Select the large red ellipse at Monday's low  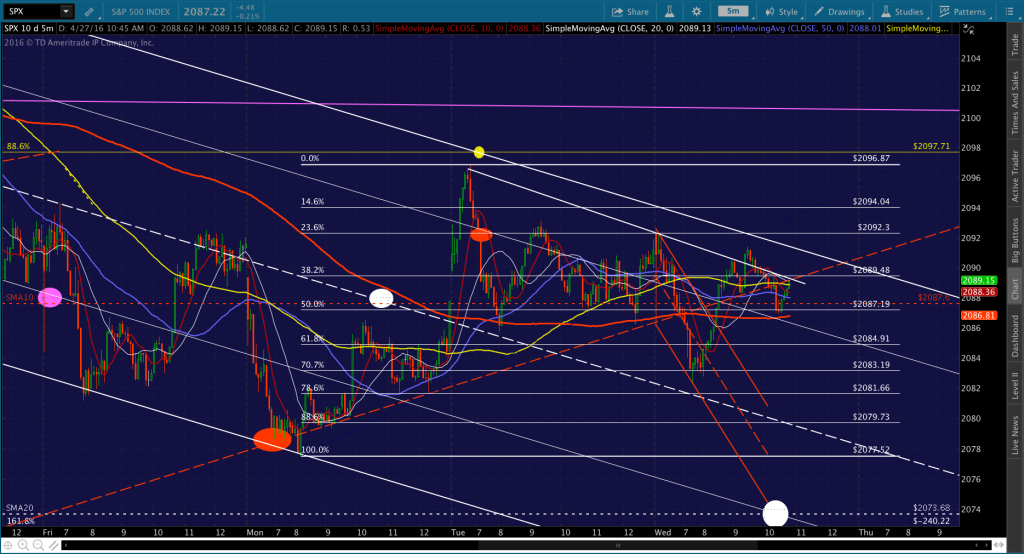[x=272, y=440]
